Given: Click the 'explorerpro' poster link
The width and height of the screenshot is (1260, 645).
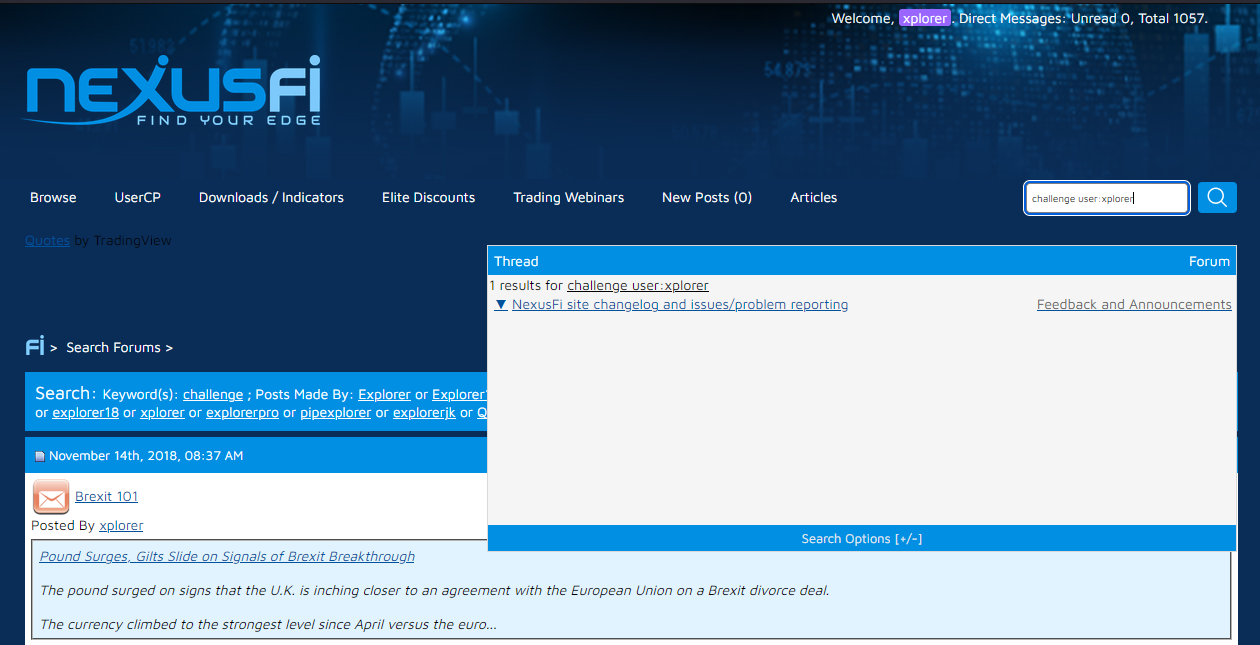Looking at the screenshot, I should [x=242, y=412].
